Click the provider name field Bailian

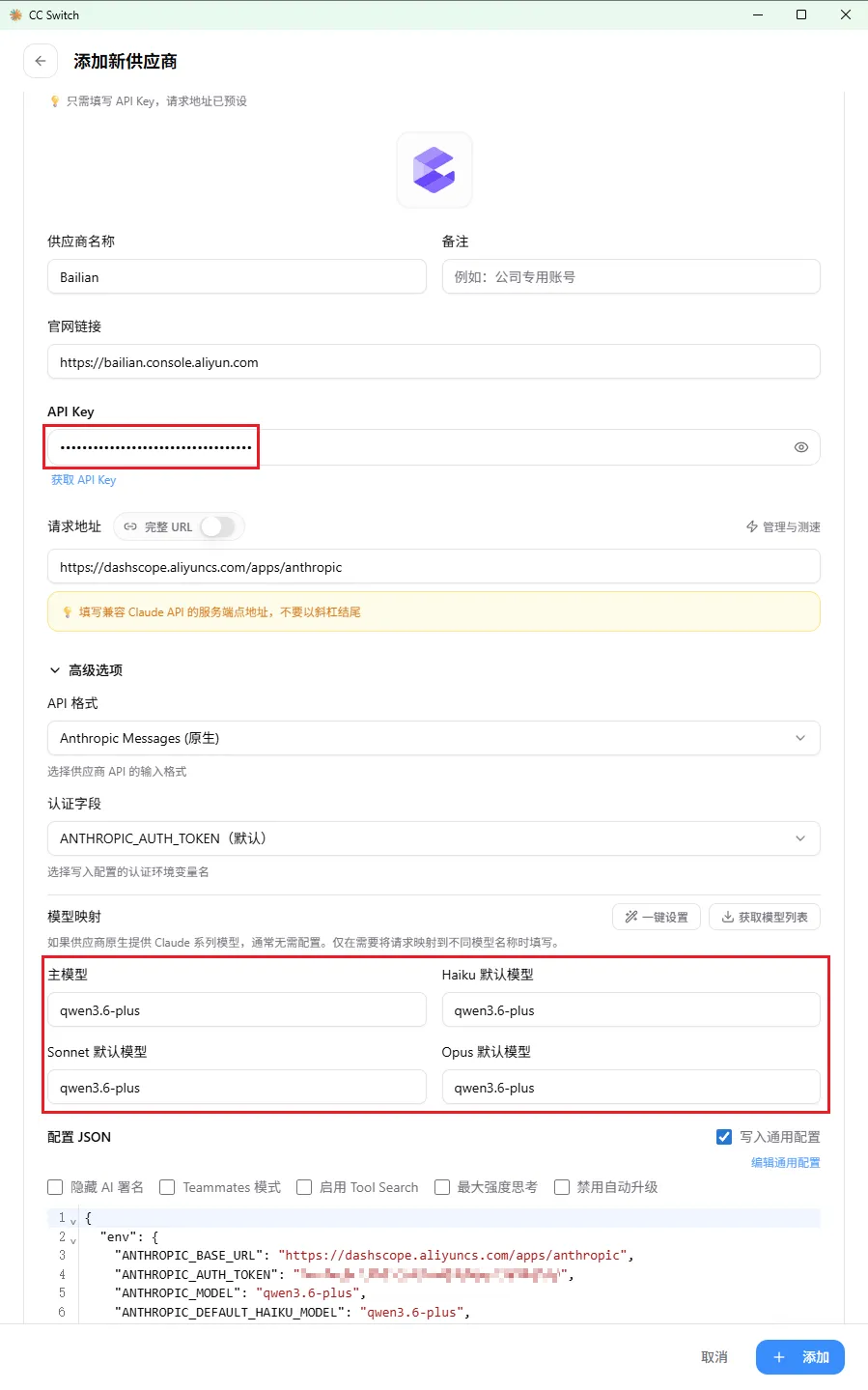coord(237,277)
